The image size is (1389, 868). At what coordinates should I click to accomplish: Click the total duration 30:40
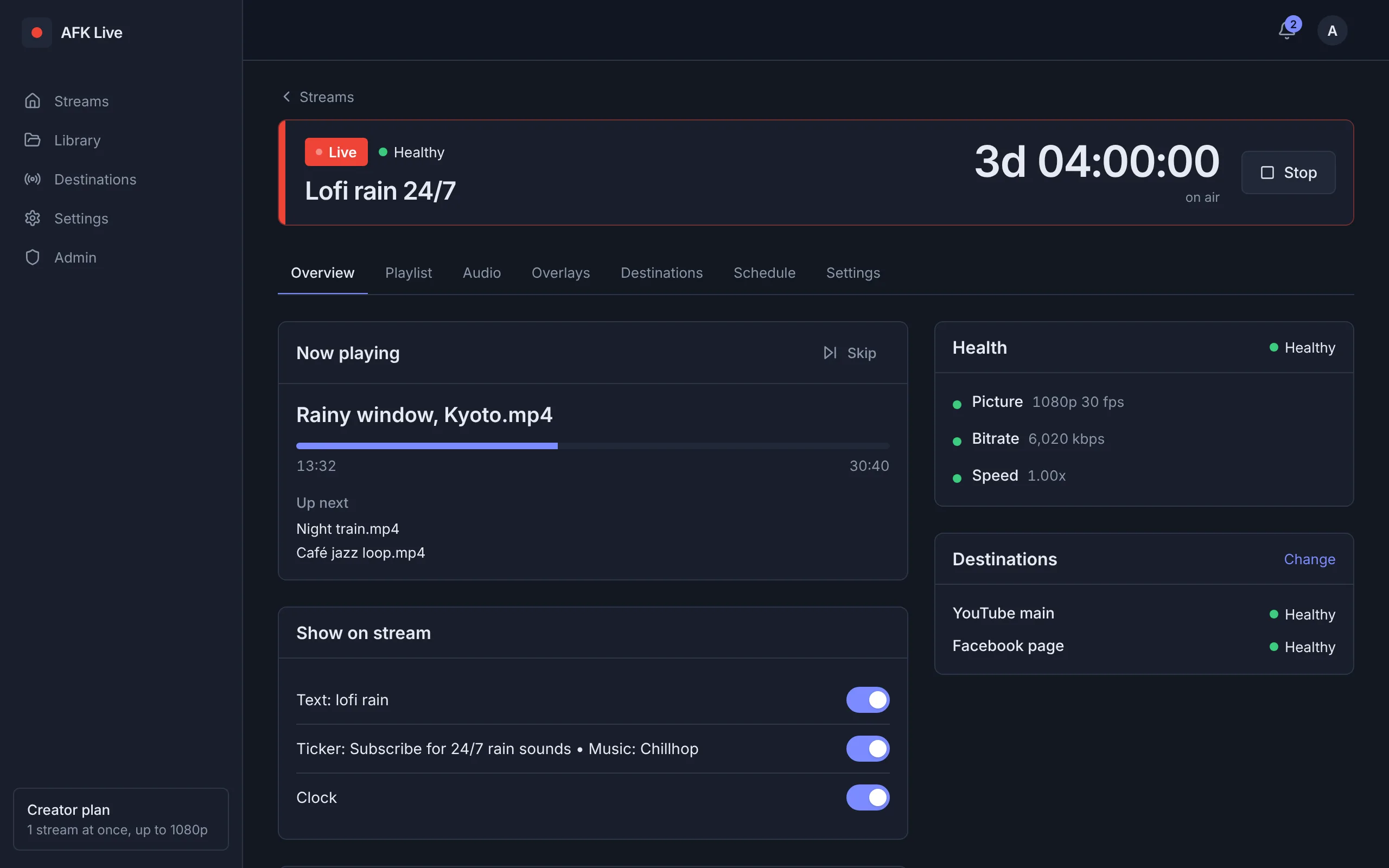(x=869, y=465)
